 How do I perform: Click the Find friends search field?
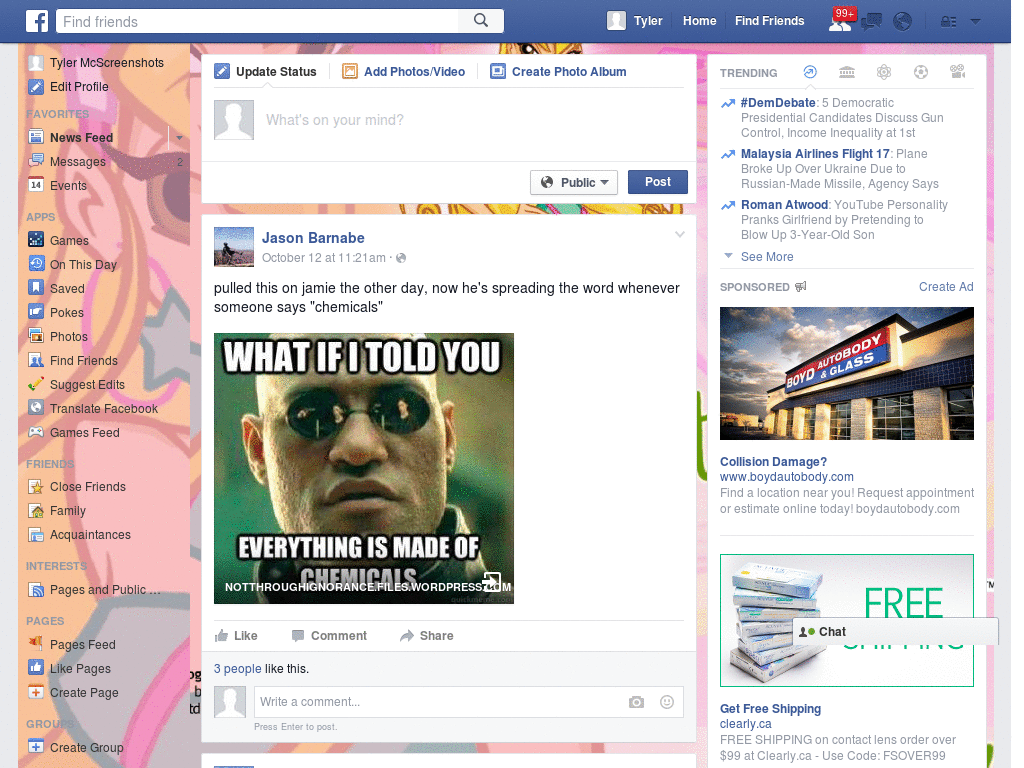click(x=258, y=22)
